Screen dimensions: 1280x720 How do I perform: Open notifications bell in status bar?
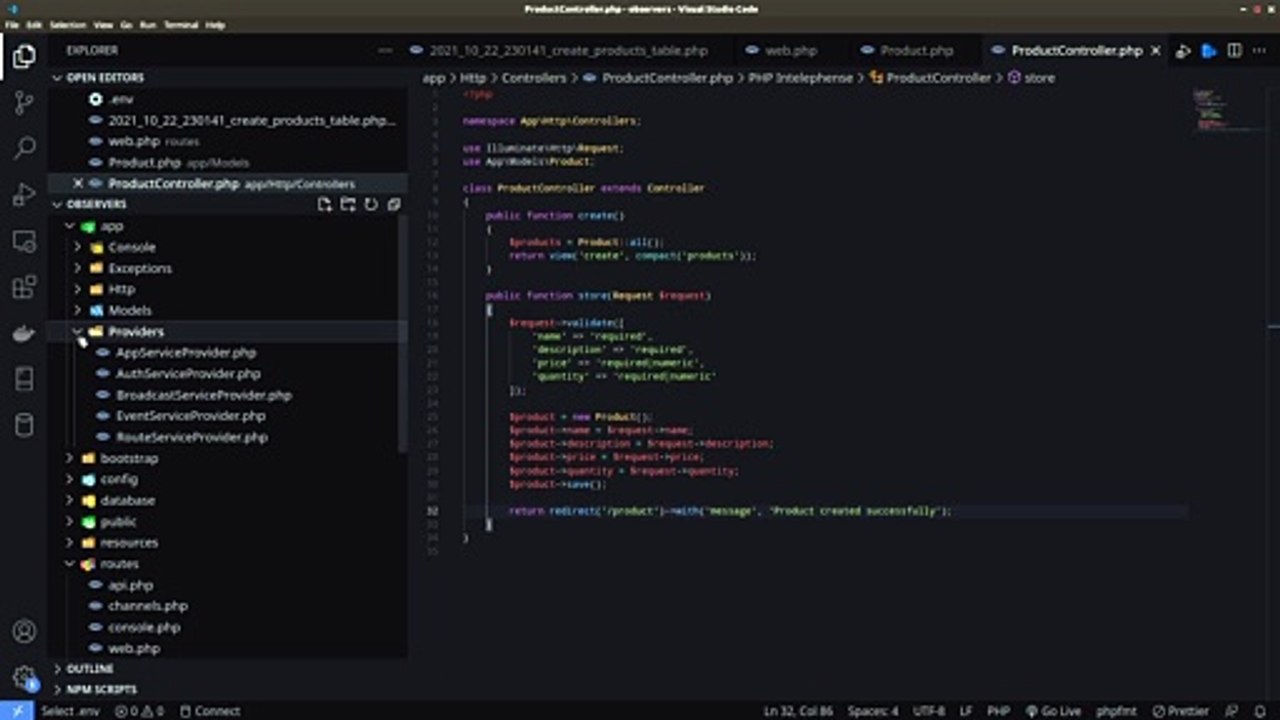[1261, 711]
